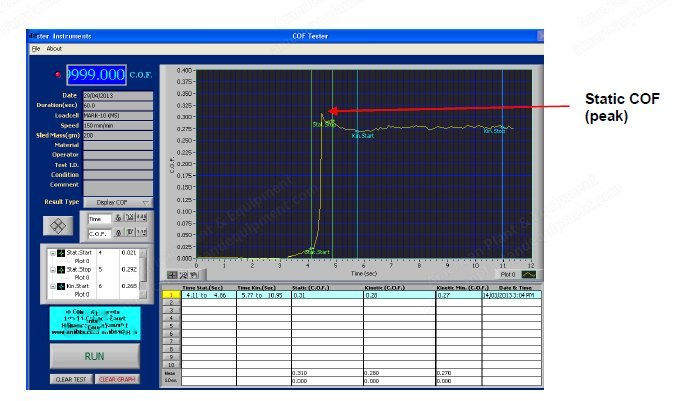Click the Duration(sec) field
Image resolution: width=673 pixels, height=401 pixels.
point(118,106)
